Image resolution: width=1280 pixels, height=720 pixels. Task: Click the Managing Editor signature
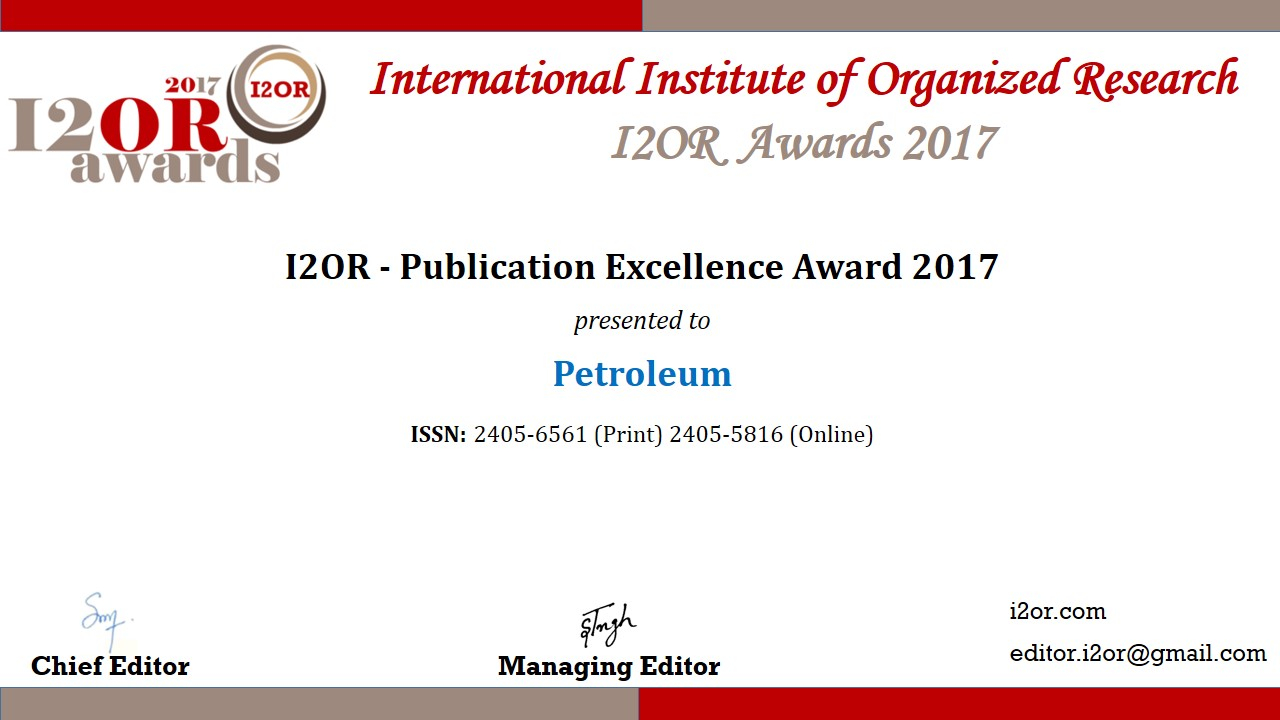[608, 625]
